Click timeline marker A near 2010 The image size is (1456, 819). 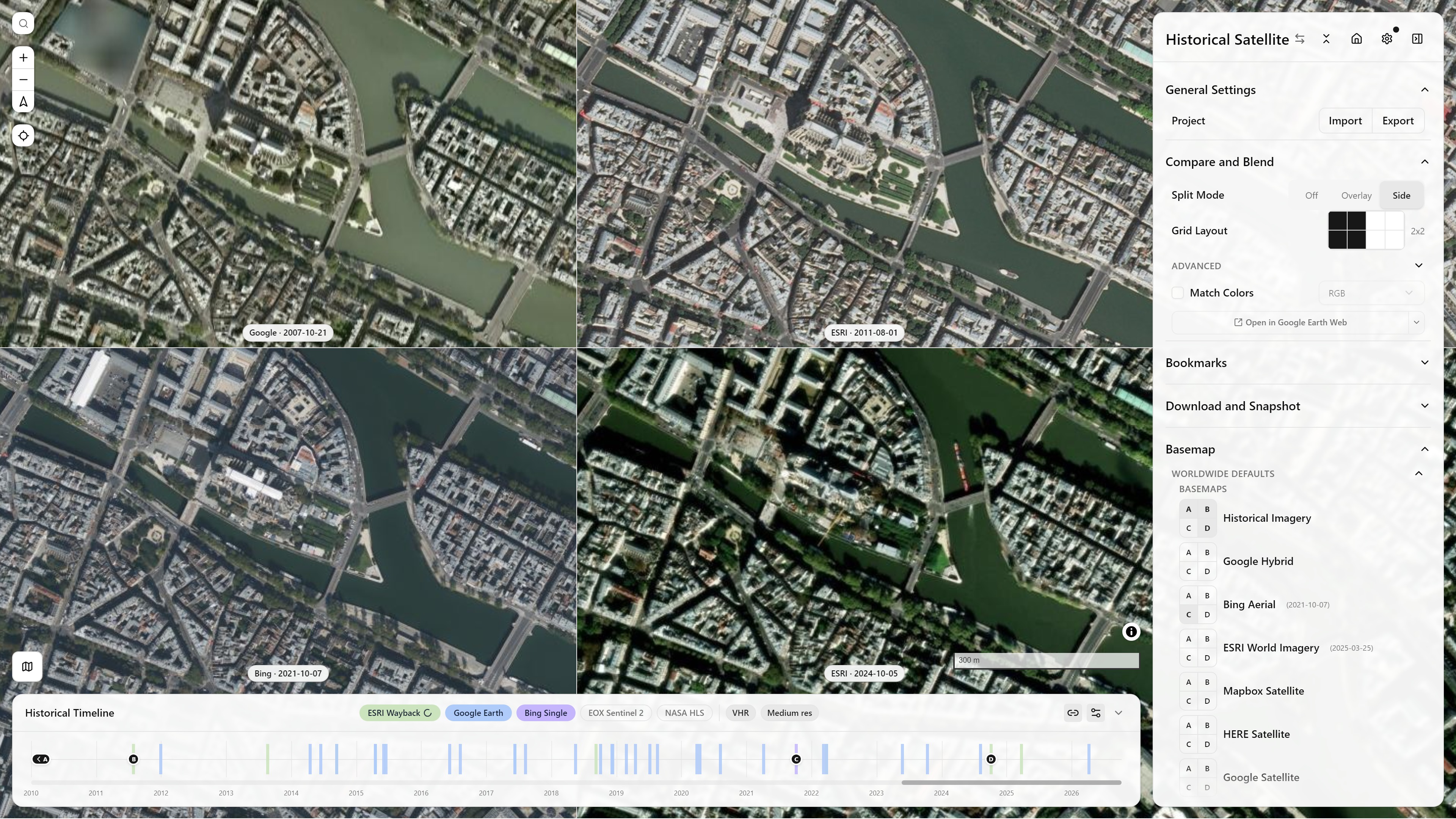[x=41, y=759]
